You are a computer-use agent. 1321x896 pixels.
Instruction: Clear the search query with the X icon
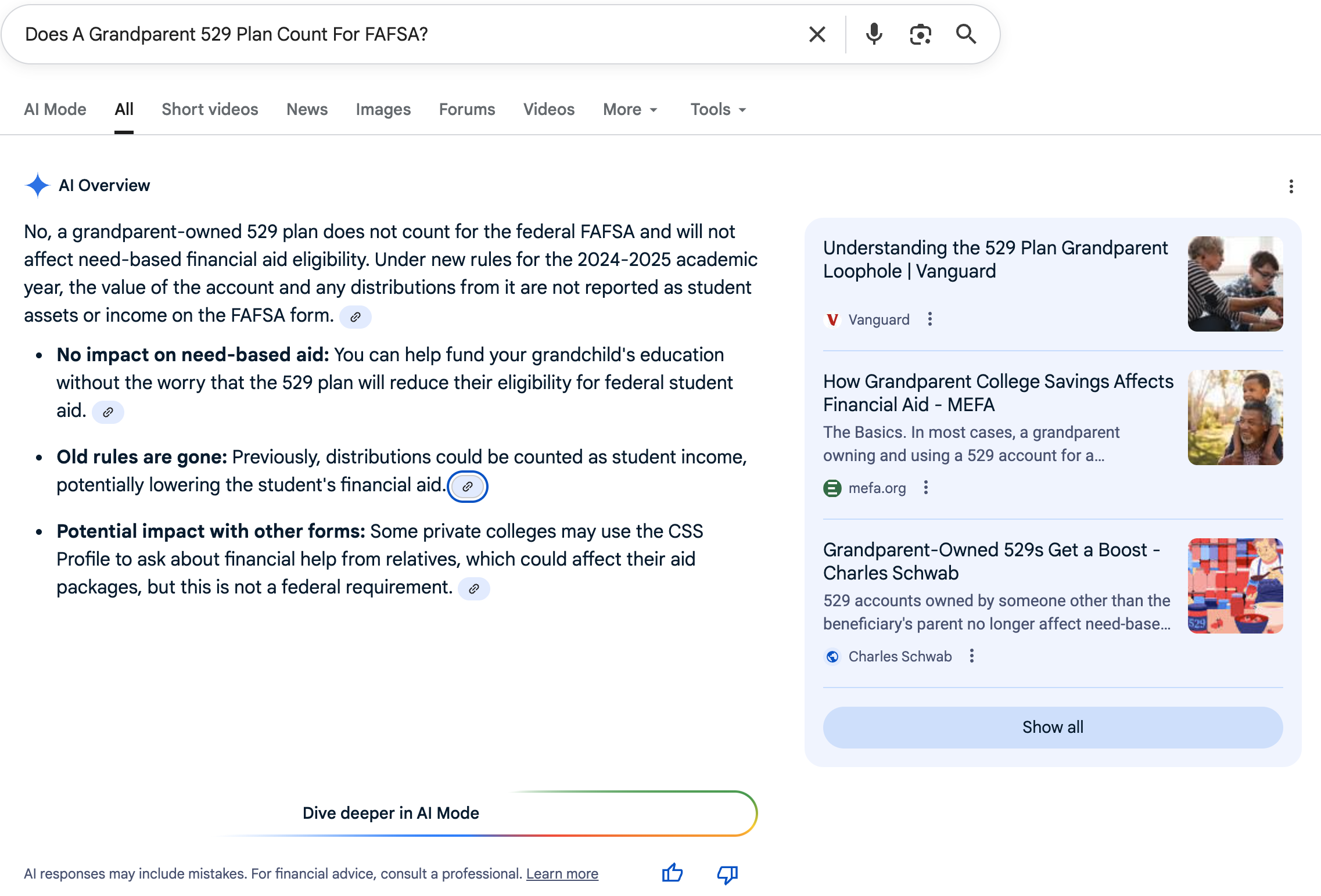[817, 34]
